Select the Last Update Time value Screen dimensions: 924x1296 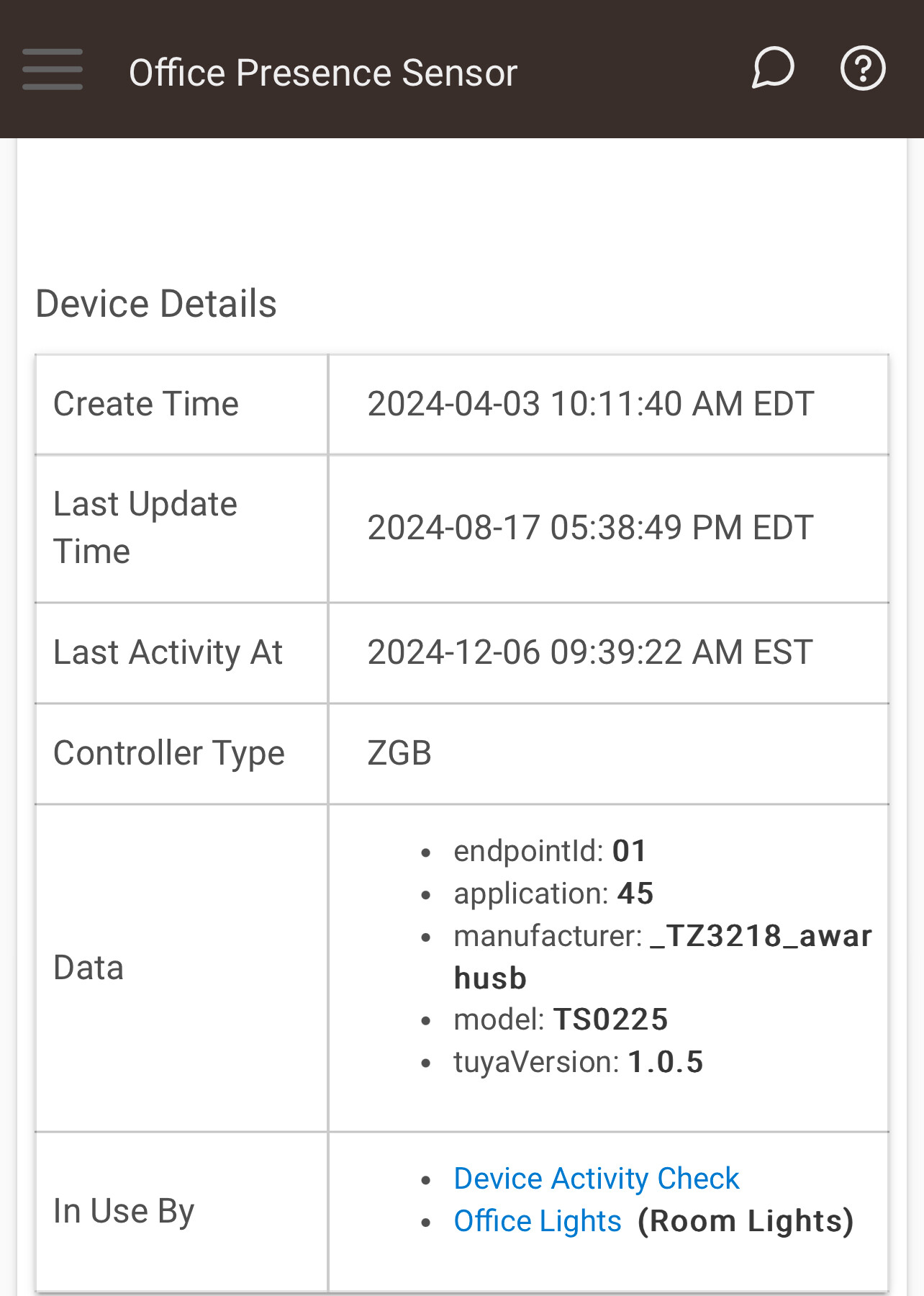(x=590, y=528)
